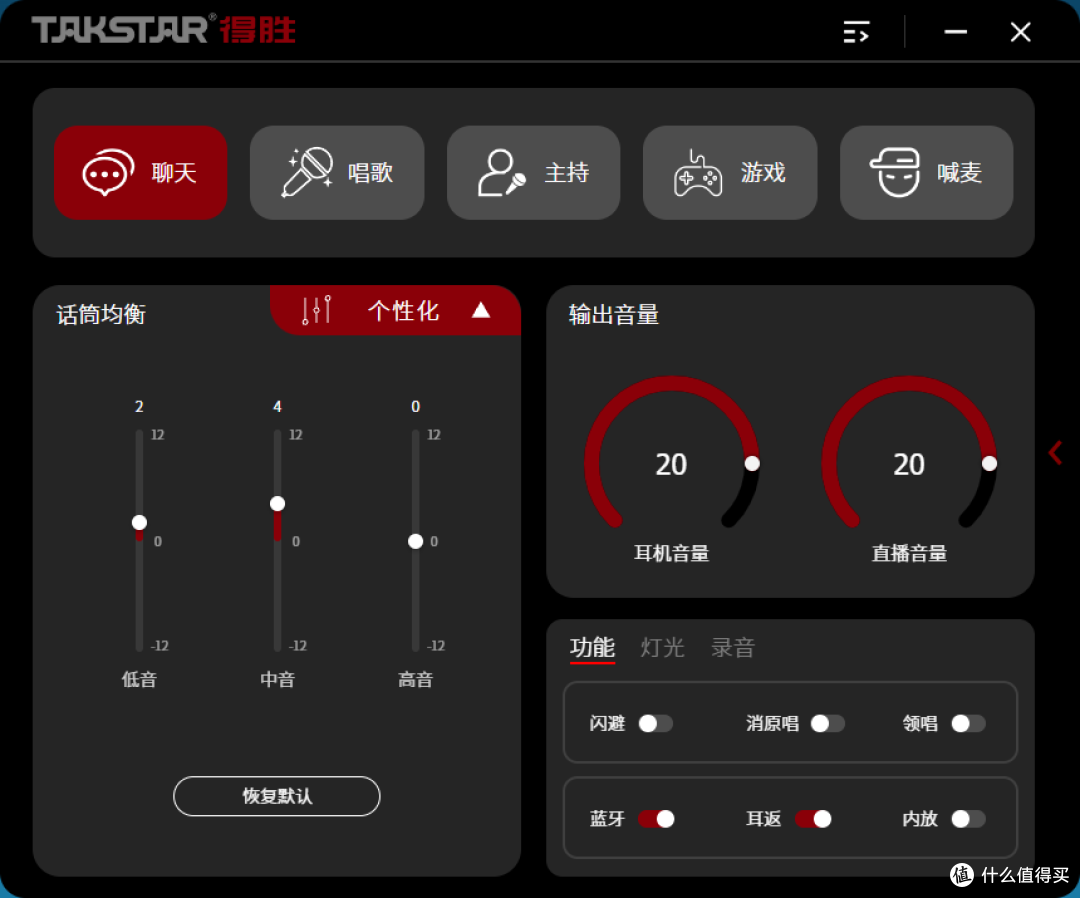Enable the 消原唱 vocal removal toggle

828,724
